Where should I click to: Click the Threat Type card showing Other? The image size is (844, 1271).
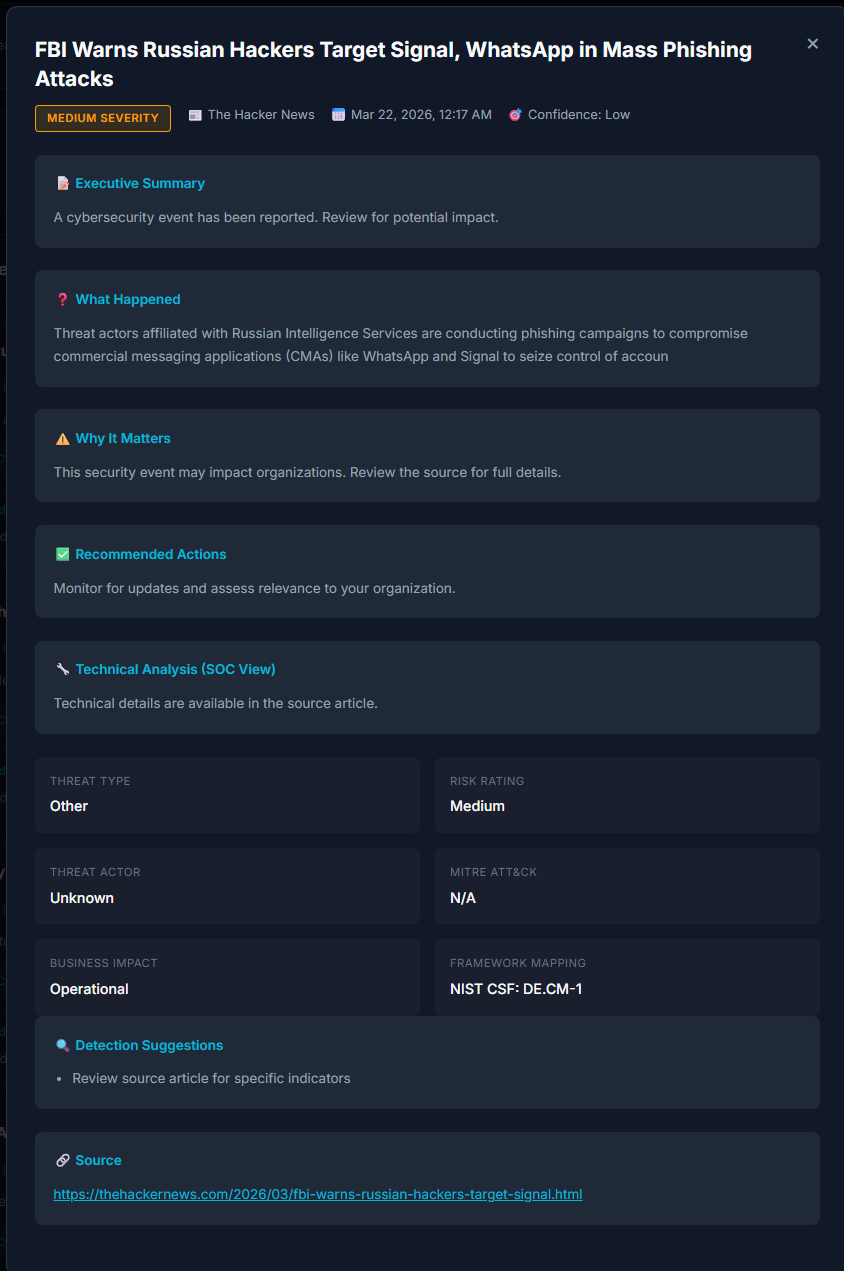pos(227,795)
